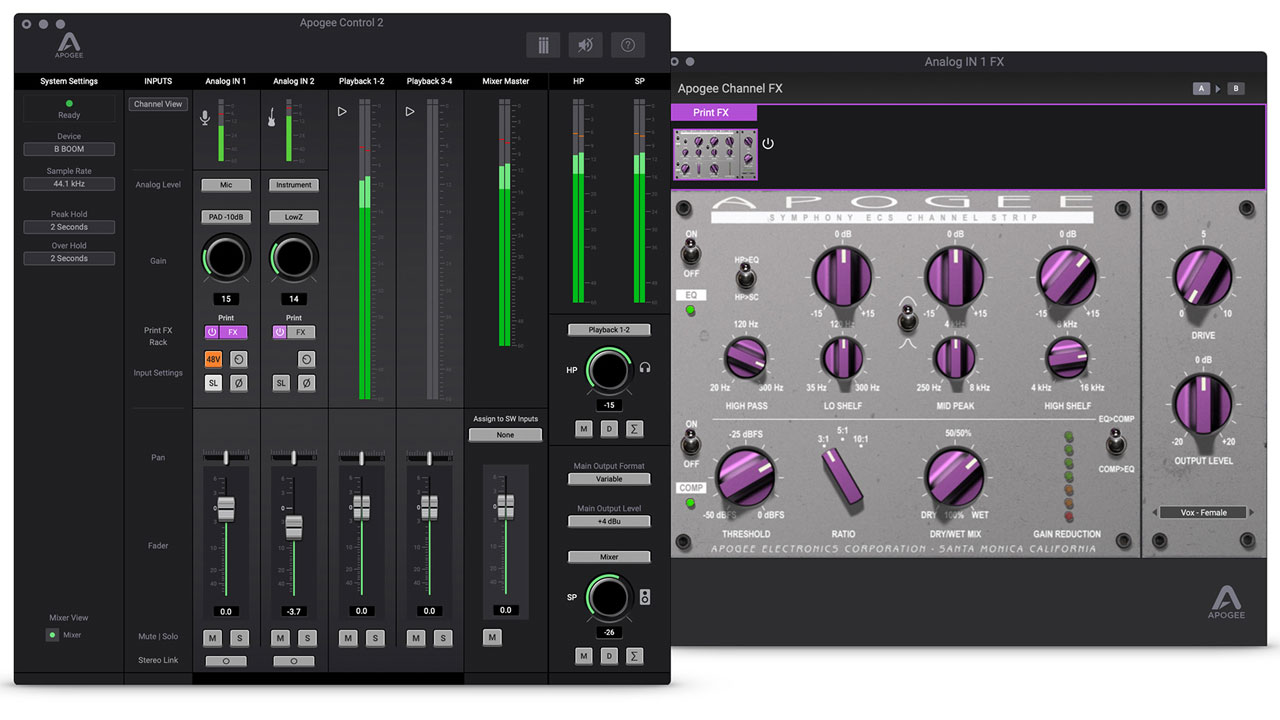Toggle plugin power next to thumbnail
Image resolution: width=1280 pixels, height=720 pixels.
(768, 144)
